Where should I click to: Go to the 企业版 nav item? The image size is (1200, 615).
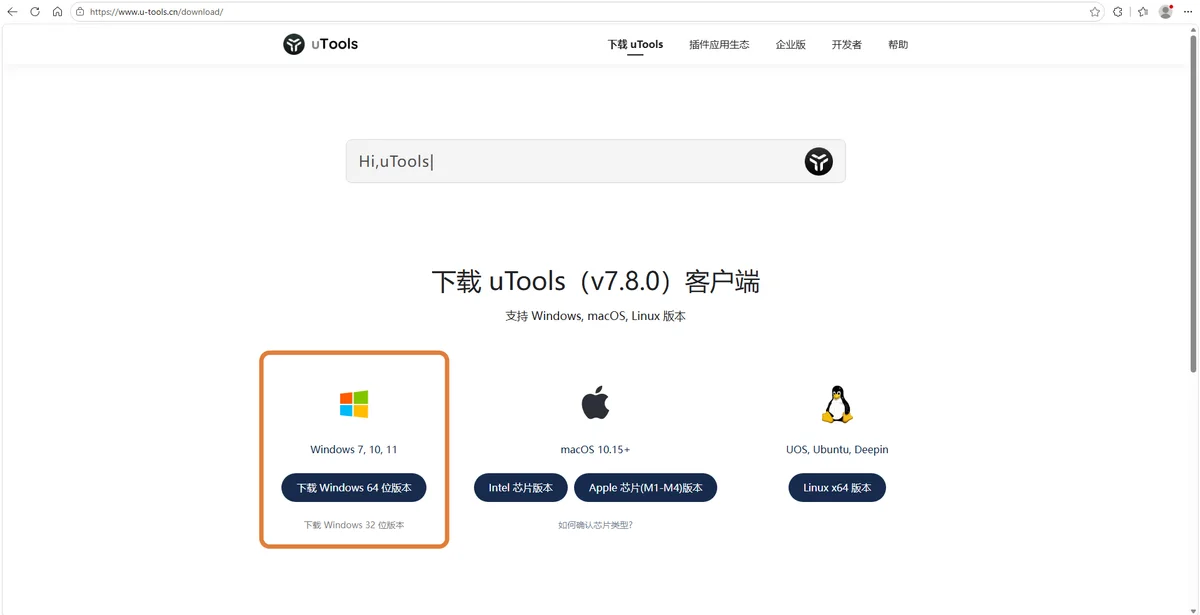[790, 44]
